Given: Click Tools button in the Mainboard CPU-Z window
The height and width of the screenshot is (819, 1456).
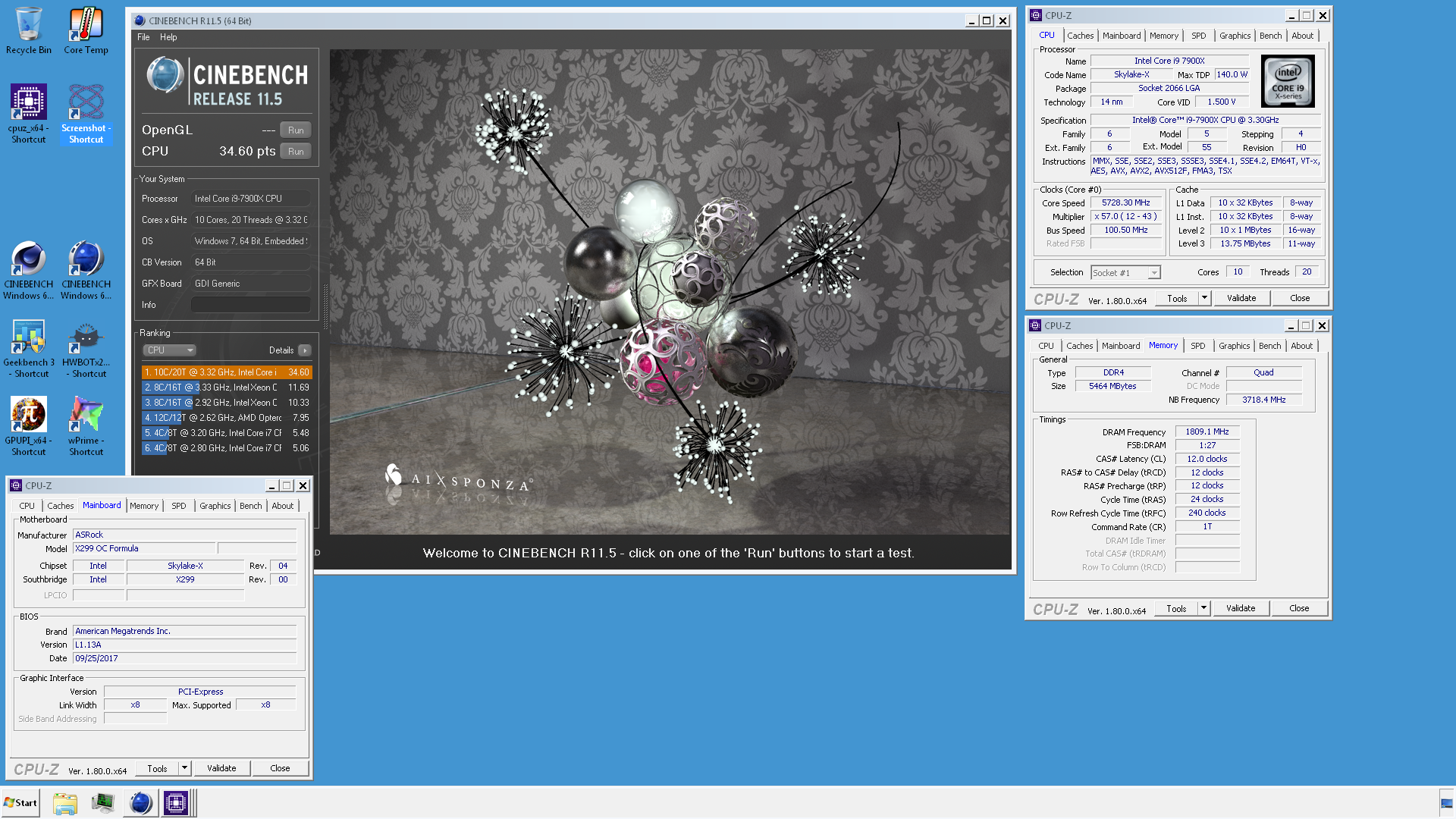Looking at the screenshot, I should coord(157,768).
